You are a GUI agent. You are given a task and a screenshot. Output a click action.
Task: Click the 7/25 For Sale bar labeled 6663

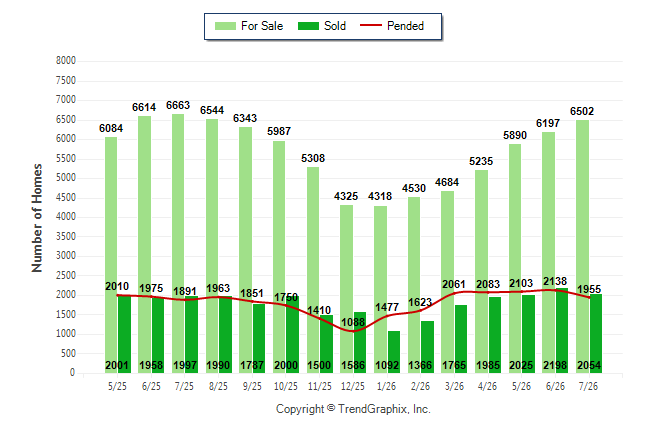[x=178, y=243]
